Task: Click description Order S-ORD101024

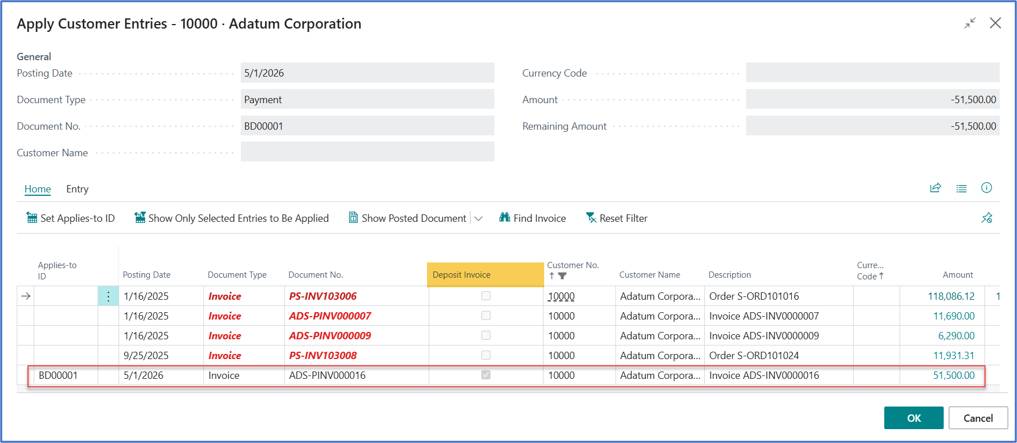Action: [x=754, y=355]
